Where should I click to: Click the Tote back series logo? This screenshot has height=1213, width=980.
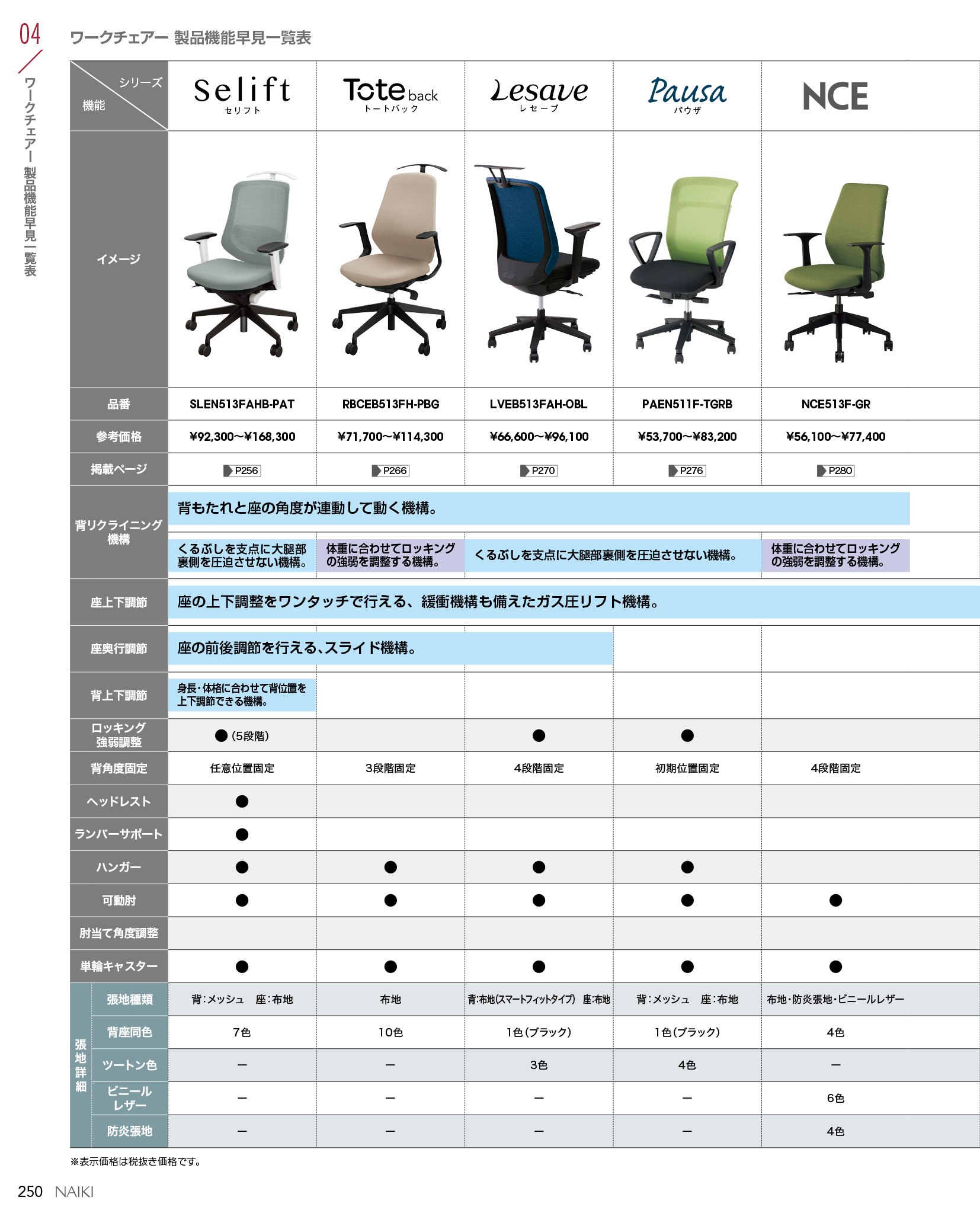click(390, 94)
